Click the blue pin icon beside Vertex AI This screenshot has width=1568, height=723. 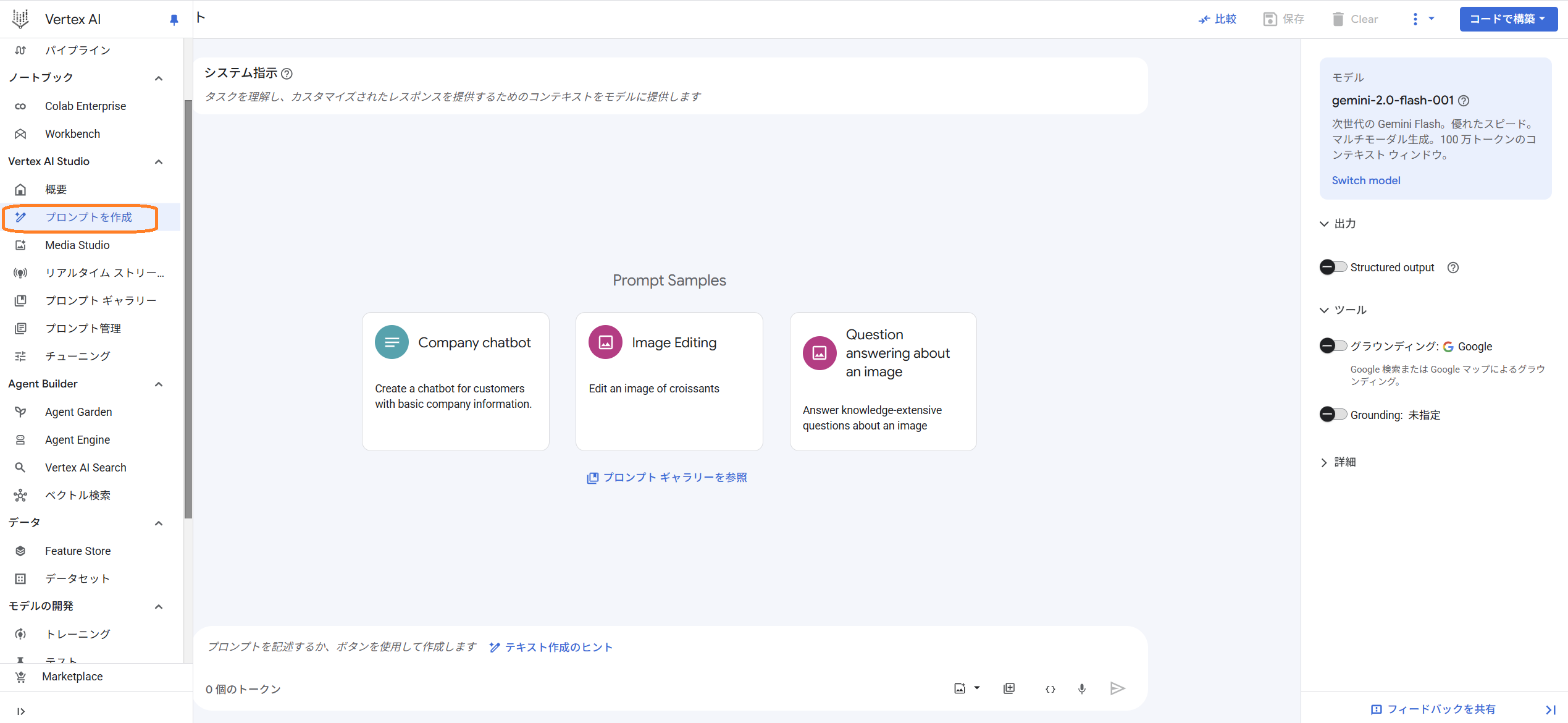click(x=174, y=20)
